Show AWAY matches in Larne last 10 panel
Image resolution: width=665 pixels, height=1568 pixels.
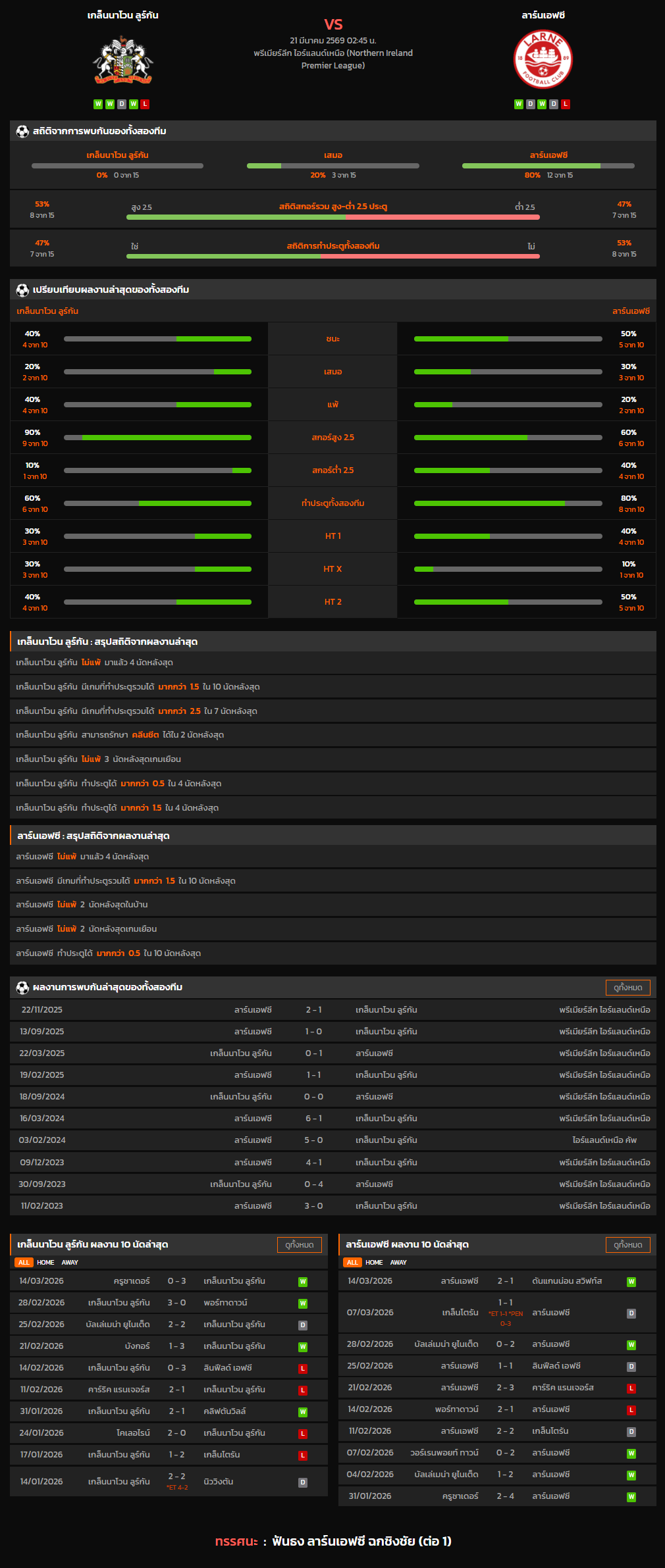tap(398, 1262)
